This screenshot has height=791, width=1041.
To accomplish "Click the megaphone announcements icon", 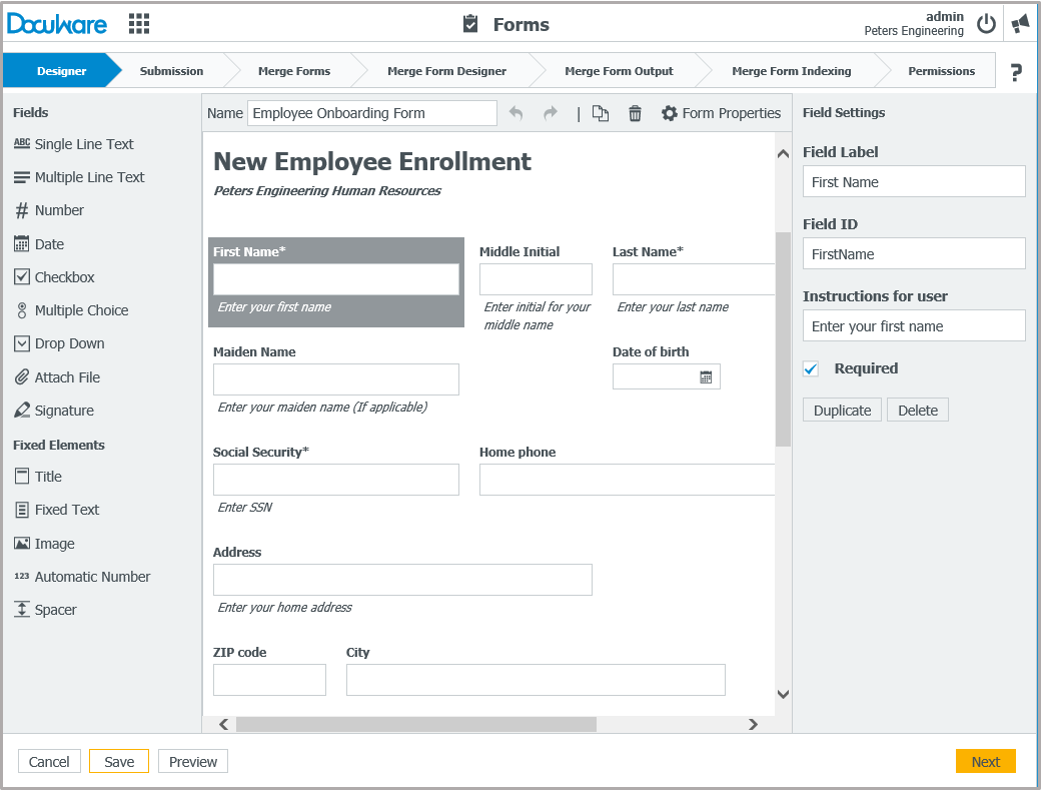I will coord(1020,24).
